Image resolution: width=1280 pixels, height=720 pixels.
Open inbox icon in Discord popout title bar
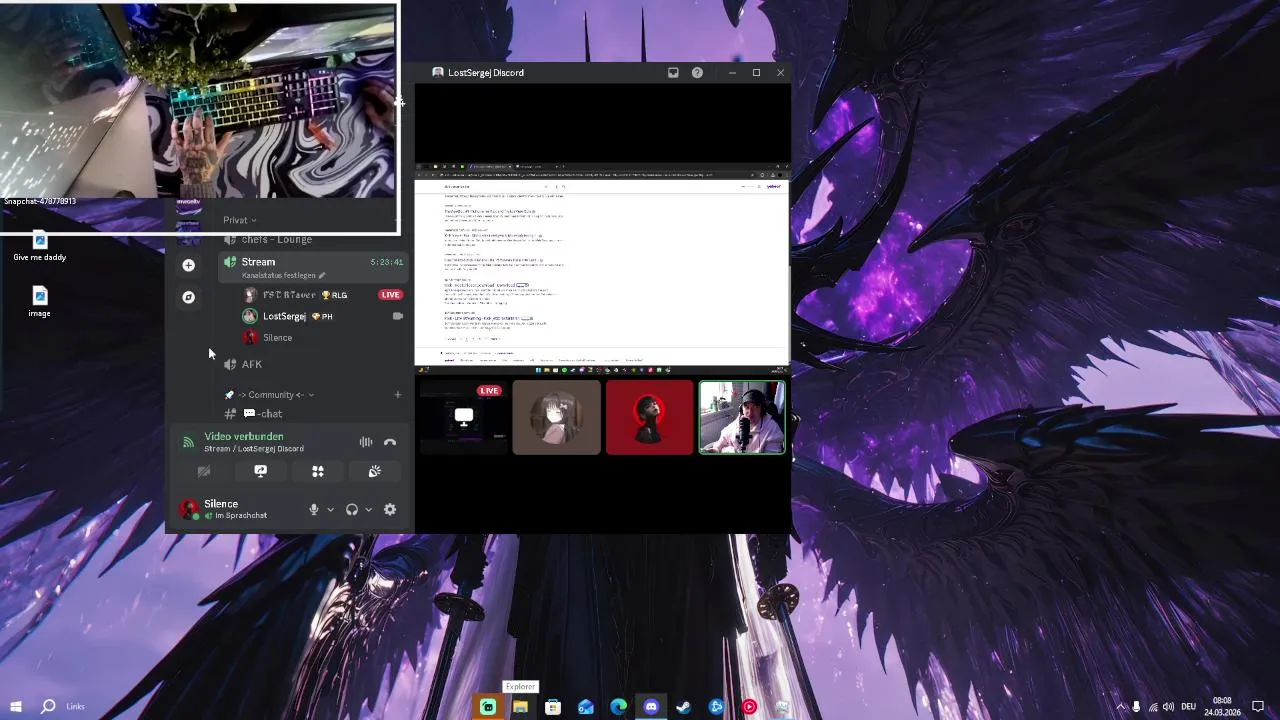point(673,73)
